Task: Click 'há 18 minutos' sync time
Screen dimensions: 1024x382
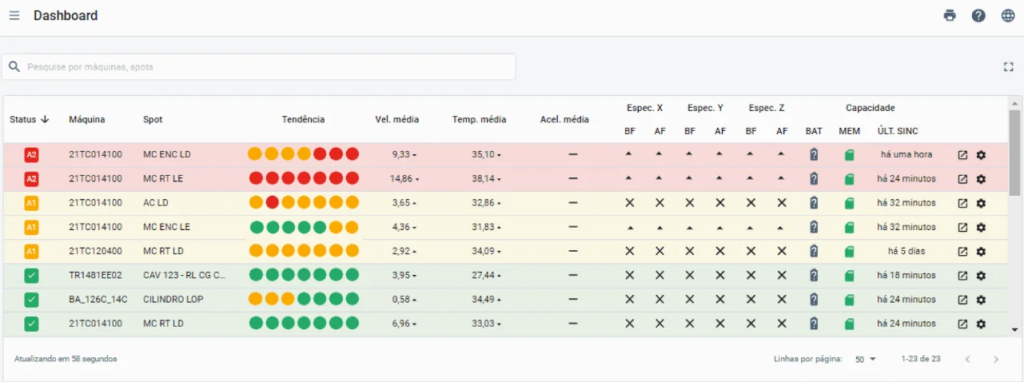Action: coord(906,276)
